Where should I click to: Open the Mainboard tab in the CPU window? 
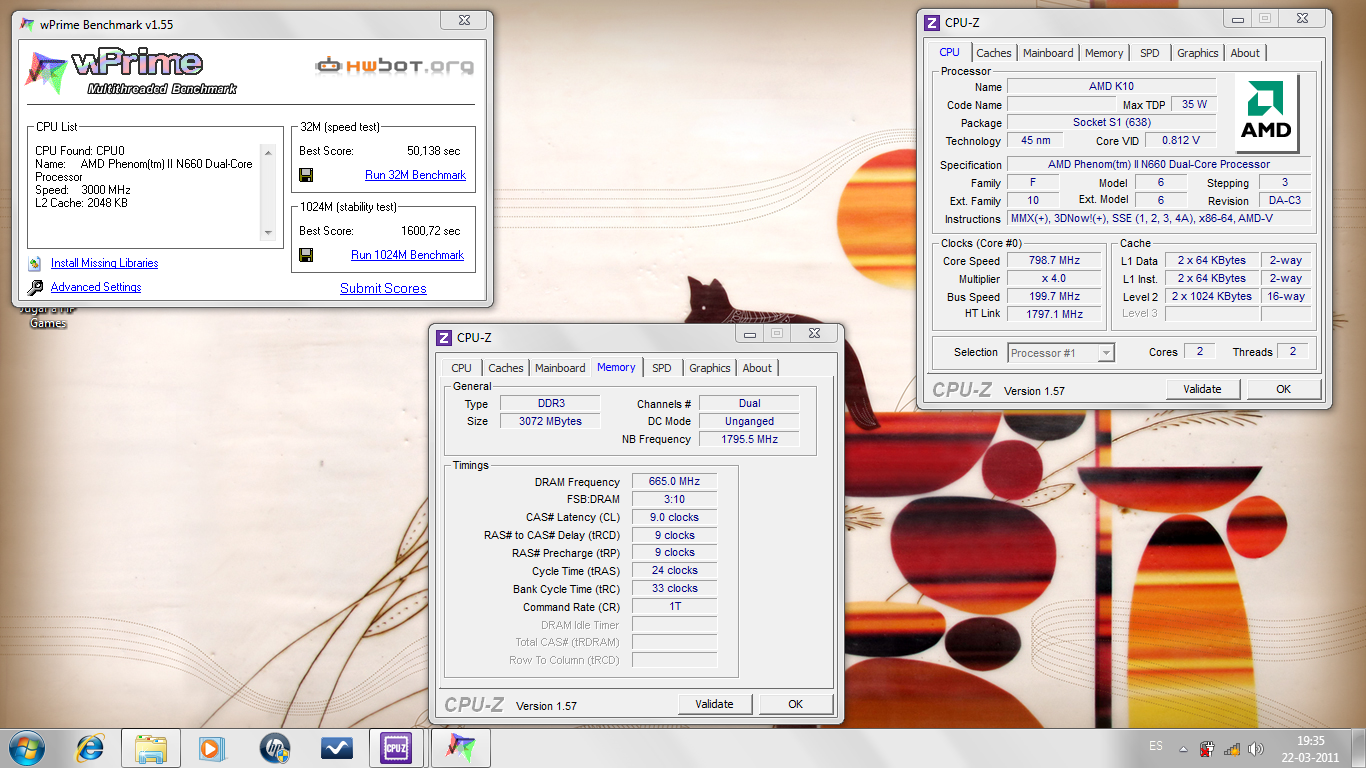coord(1048,53)
